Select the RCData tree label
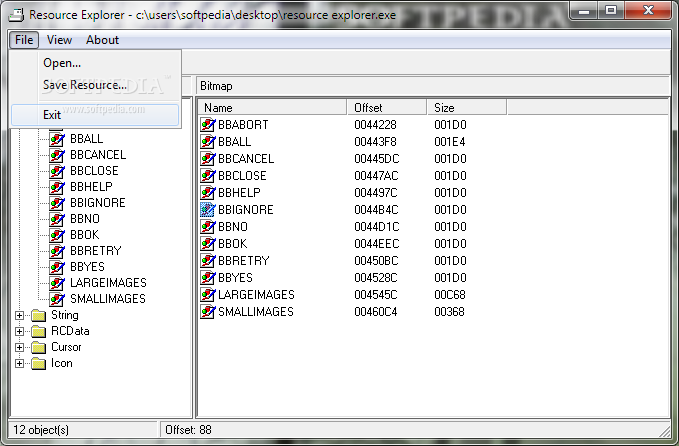This screenshot has height=446, width=679. point(70,331)
